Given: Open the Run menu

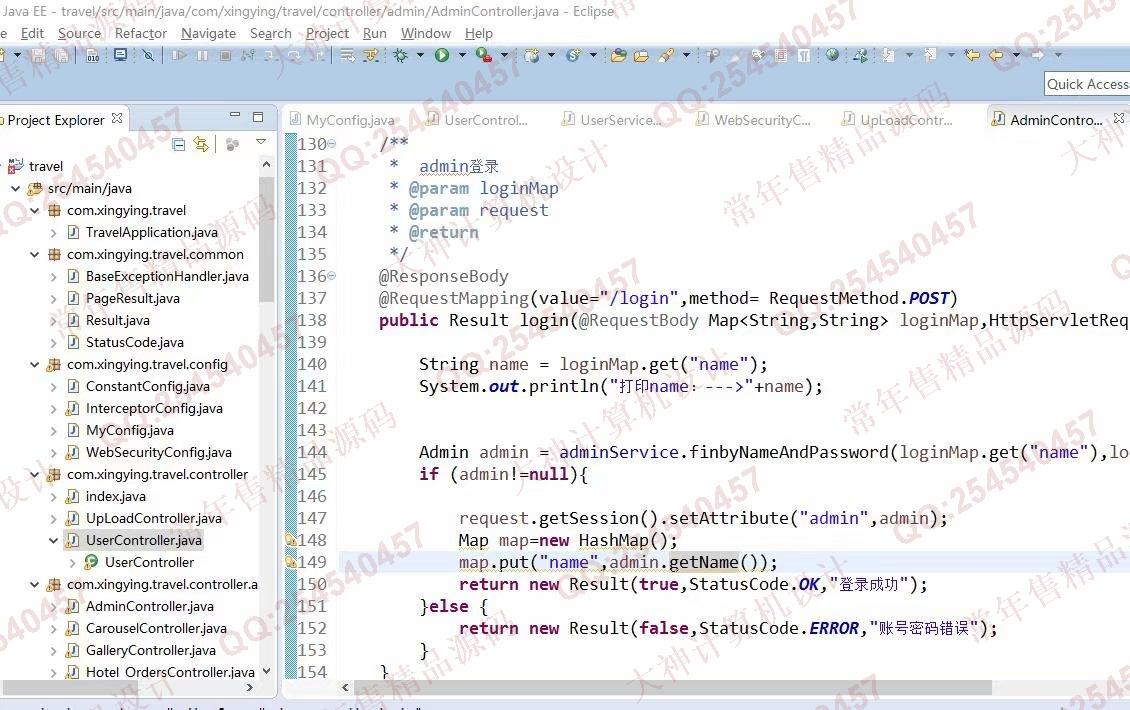Looking at the screenshot, I should coord(375,33).
